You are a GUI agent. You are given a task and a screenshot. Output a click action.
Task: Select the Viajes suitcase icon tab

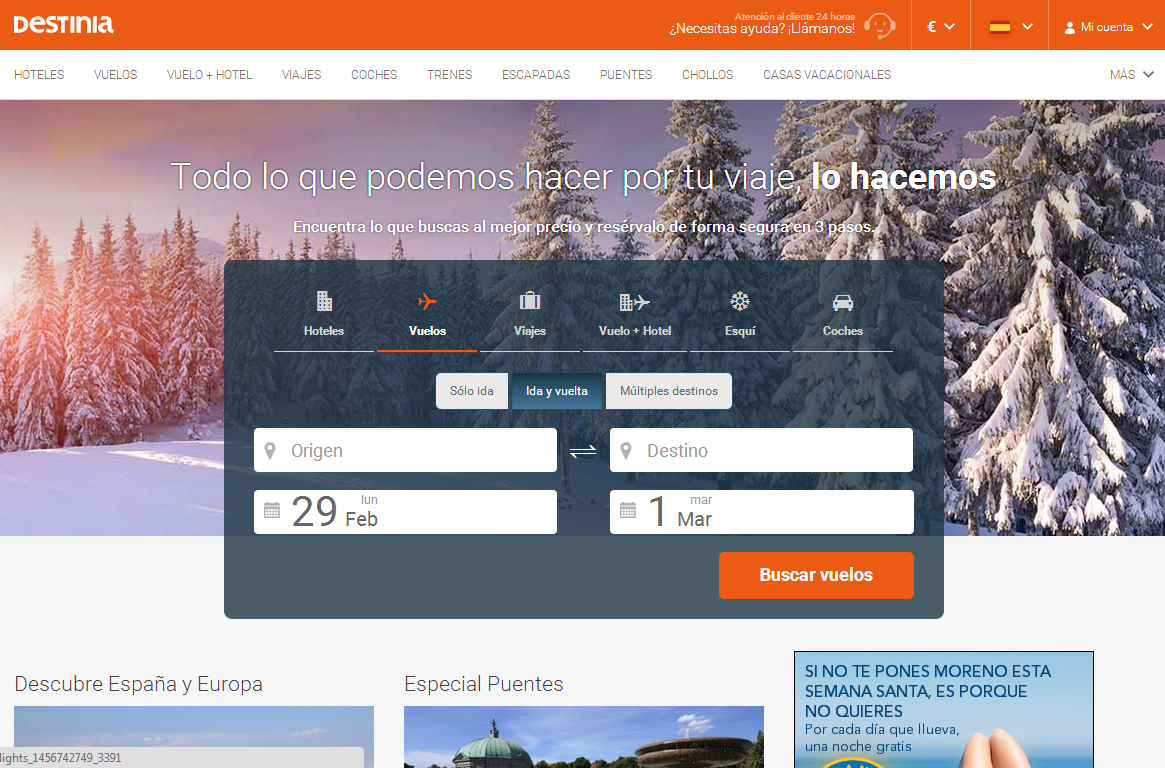pos(530,314)
